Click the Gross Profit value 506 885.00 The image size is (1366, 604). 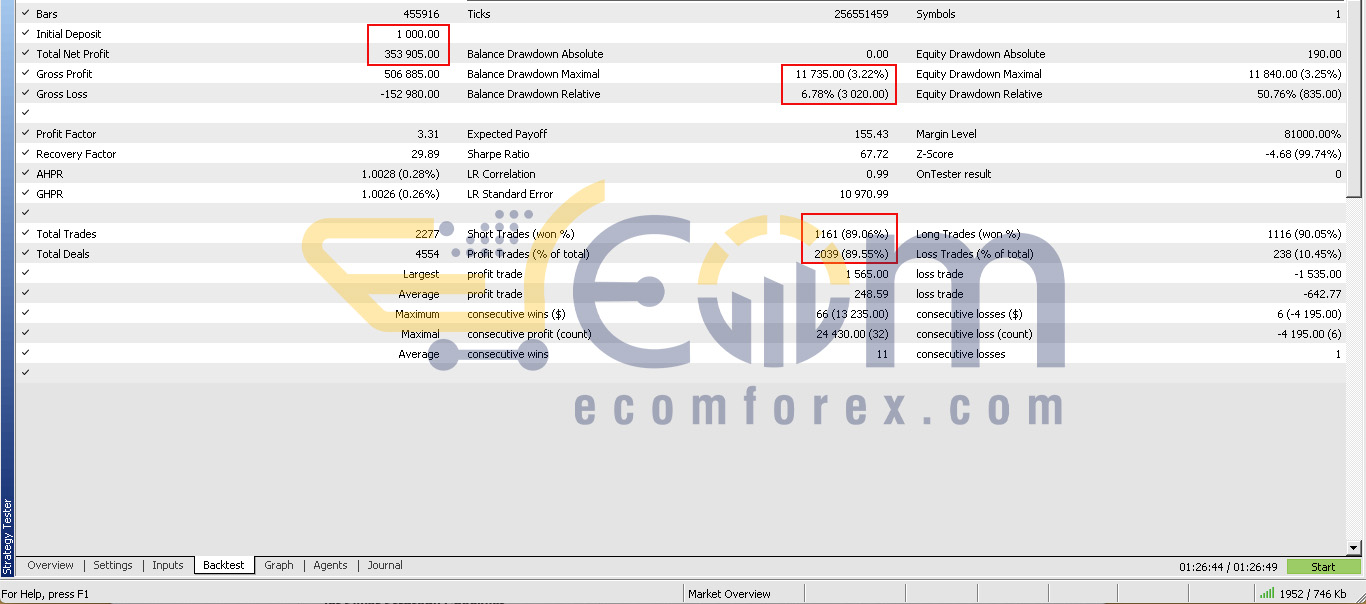411,74
